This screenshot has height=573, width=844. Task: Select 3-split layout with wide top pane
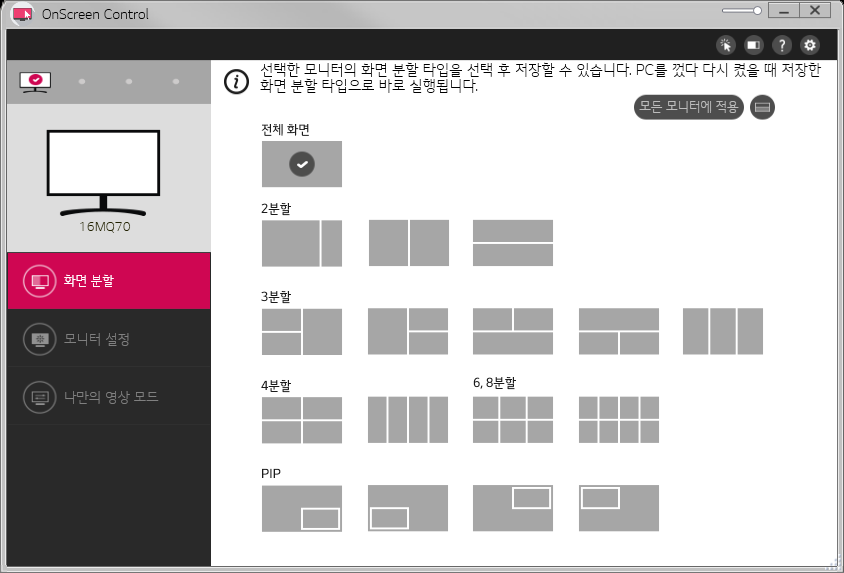coord(618,331)
